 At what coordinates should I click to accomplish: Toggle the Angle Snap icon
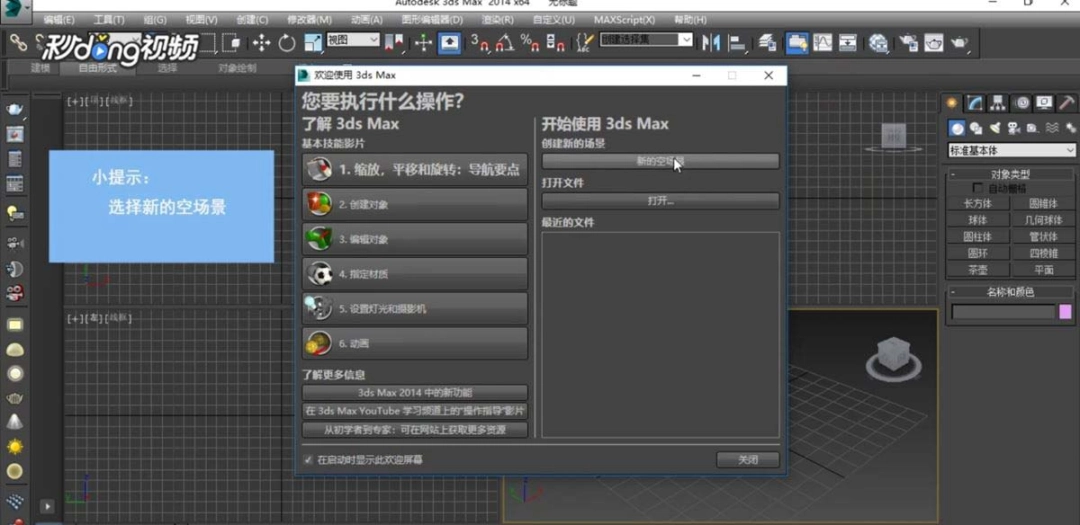505,43
